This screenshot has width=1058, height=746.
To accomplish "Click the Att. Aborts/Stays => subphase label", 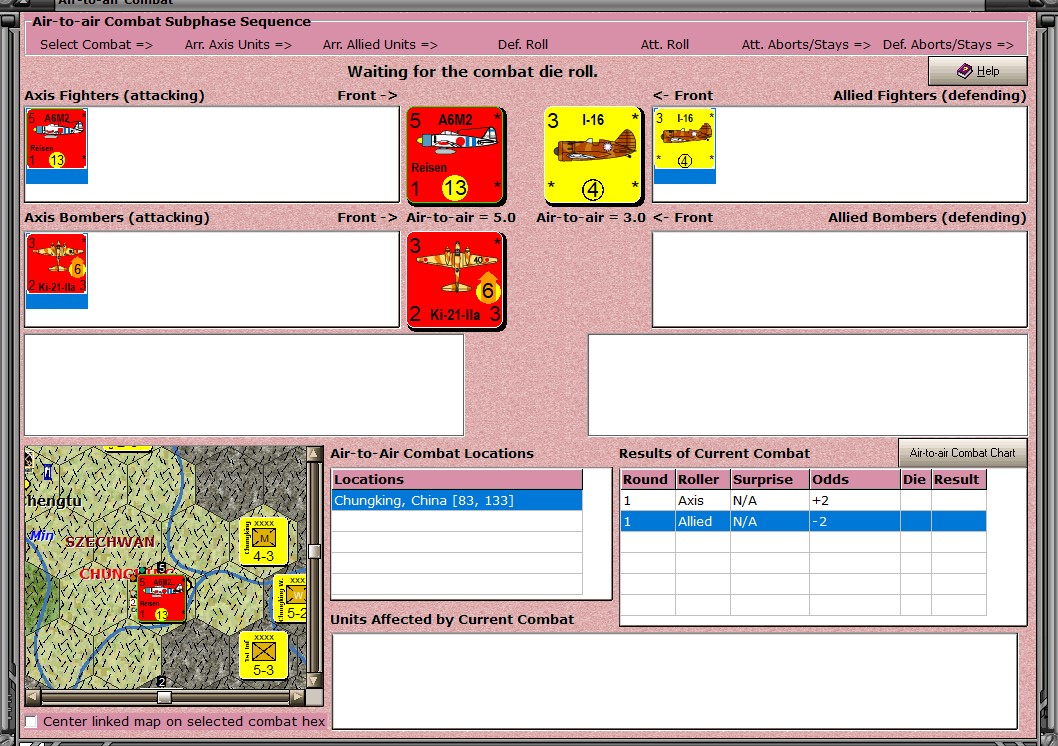I will (806, 45).
